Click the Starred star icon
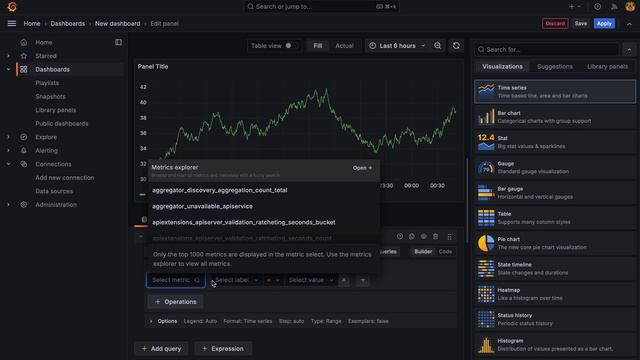 [x=24, y=56]
